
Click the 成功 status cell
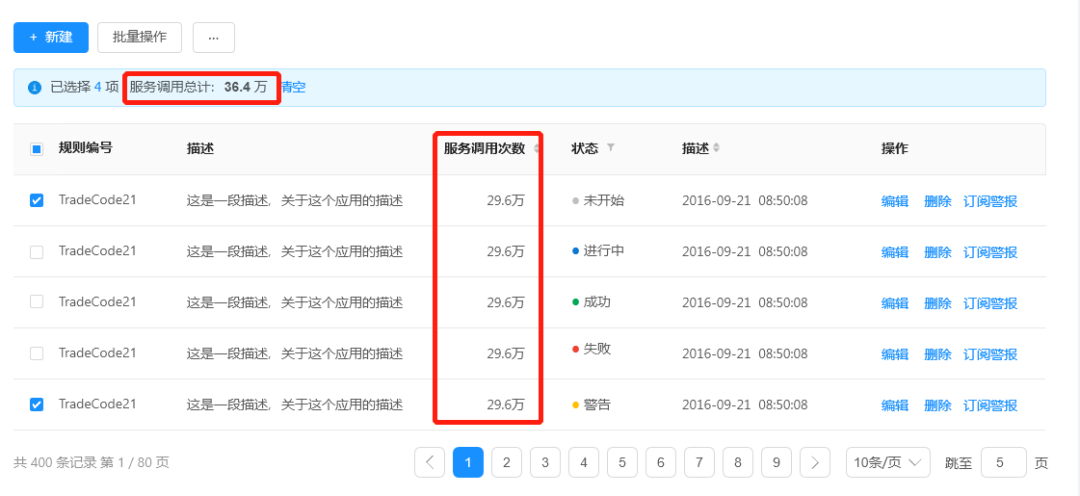tap(592, 302)
